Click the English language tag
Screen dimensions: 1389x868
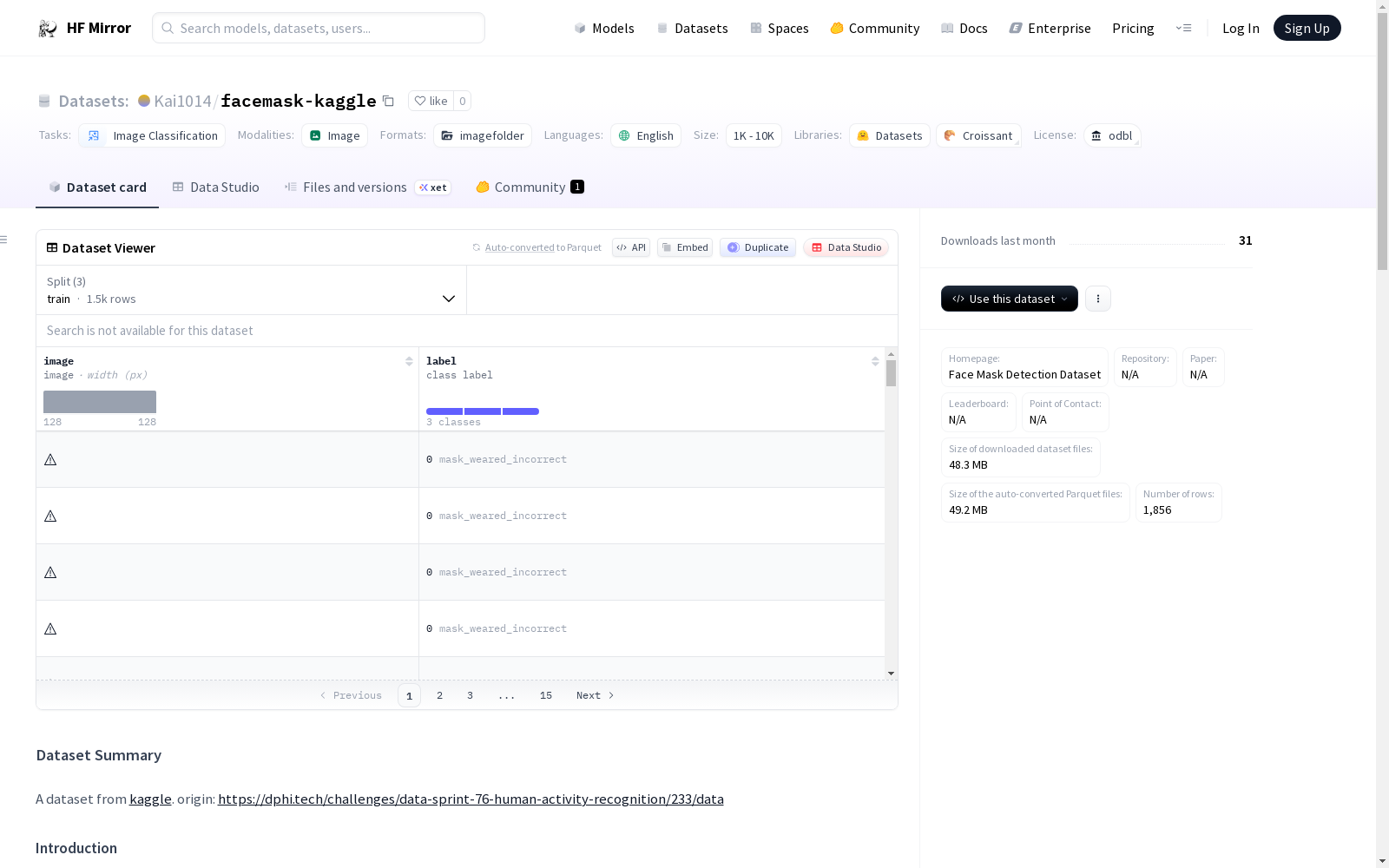[x=646, y=135]
